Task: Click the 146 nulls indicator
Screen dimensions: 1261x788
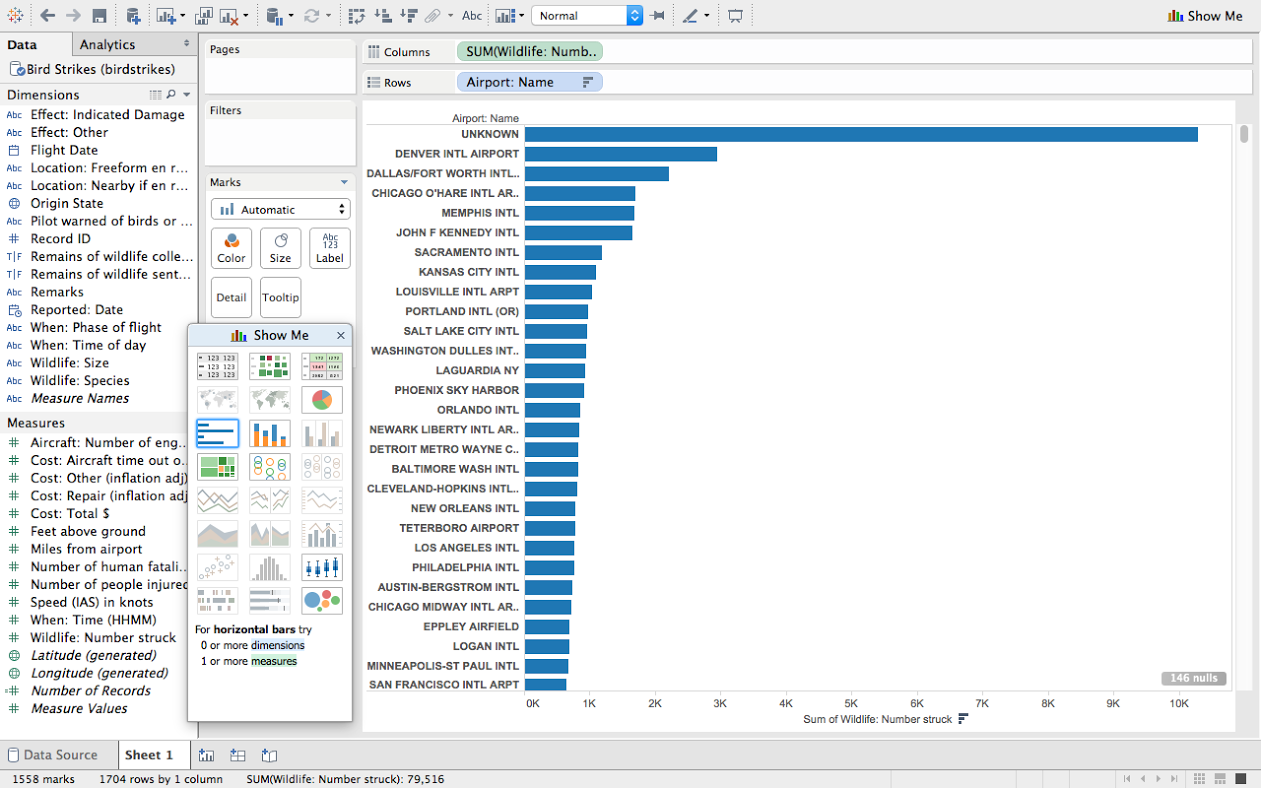Action: (1193, 678)
